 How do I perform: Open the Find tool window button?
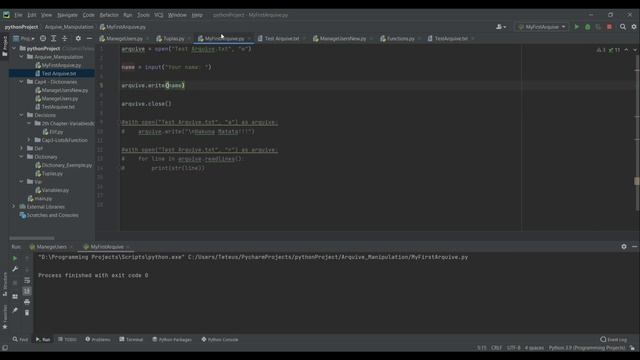[20, 340]
